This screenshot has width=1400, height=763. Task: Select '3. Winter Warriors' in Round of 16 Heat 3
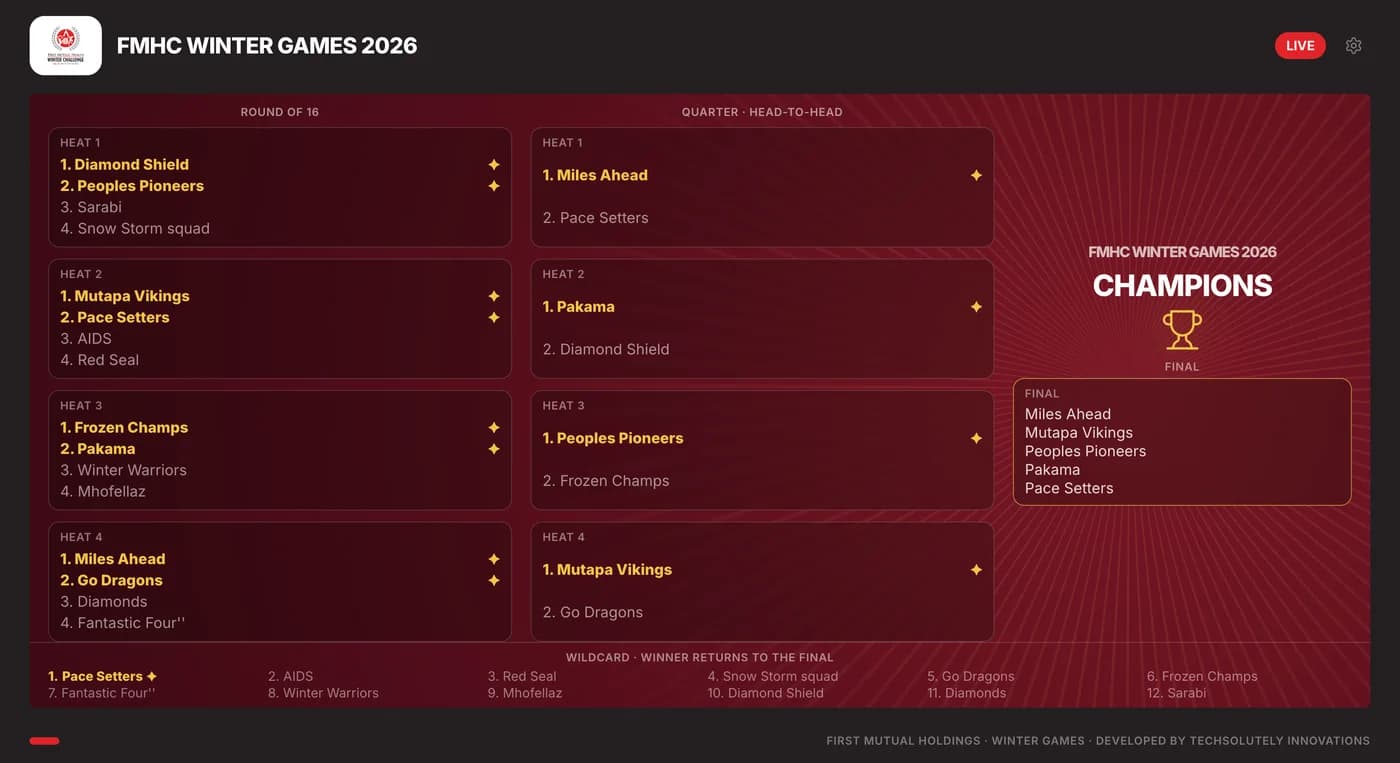[x=123, y=470]
